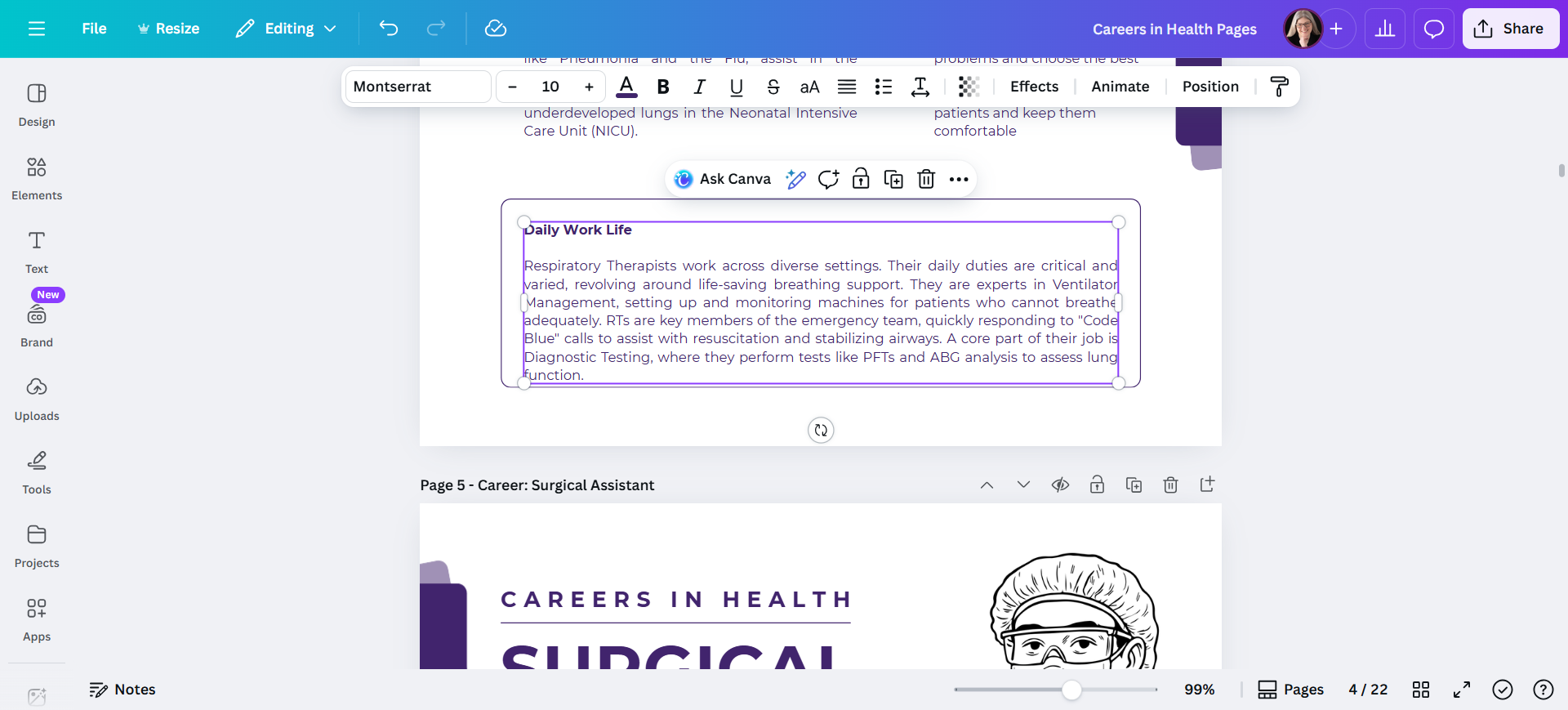
Task: Delete the selected text box via trash icon
Action: pos(926,179)
